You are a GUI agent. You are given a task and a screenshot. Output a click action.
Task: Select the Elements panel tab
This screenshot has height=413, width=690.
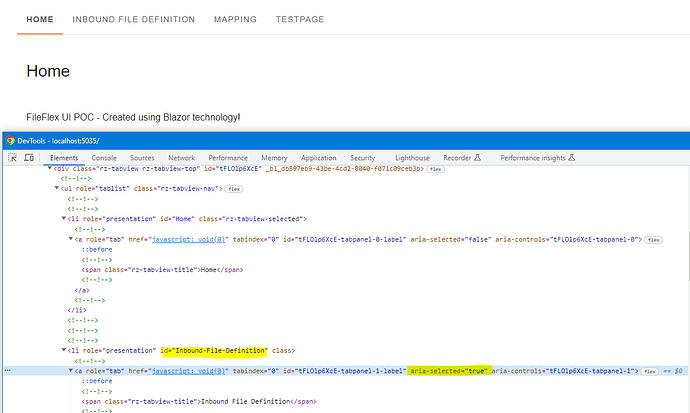point(64,158)
